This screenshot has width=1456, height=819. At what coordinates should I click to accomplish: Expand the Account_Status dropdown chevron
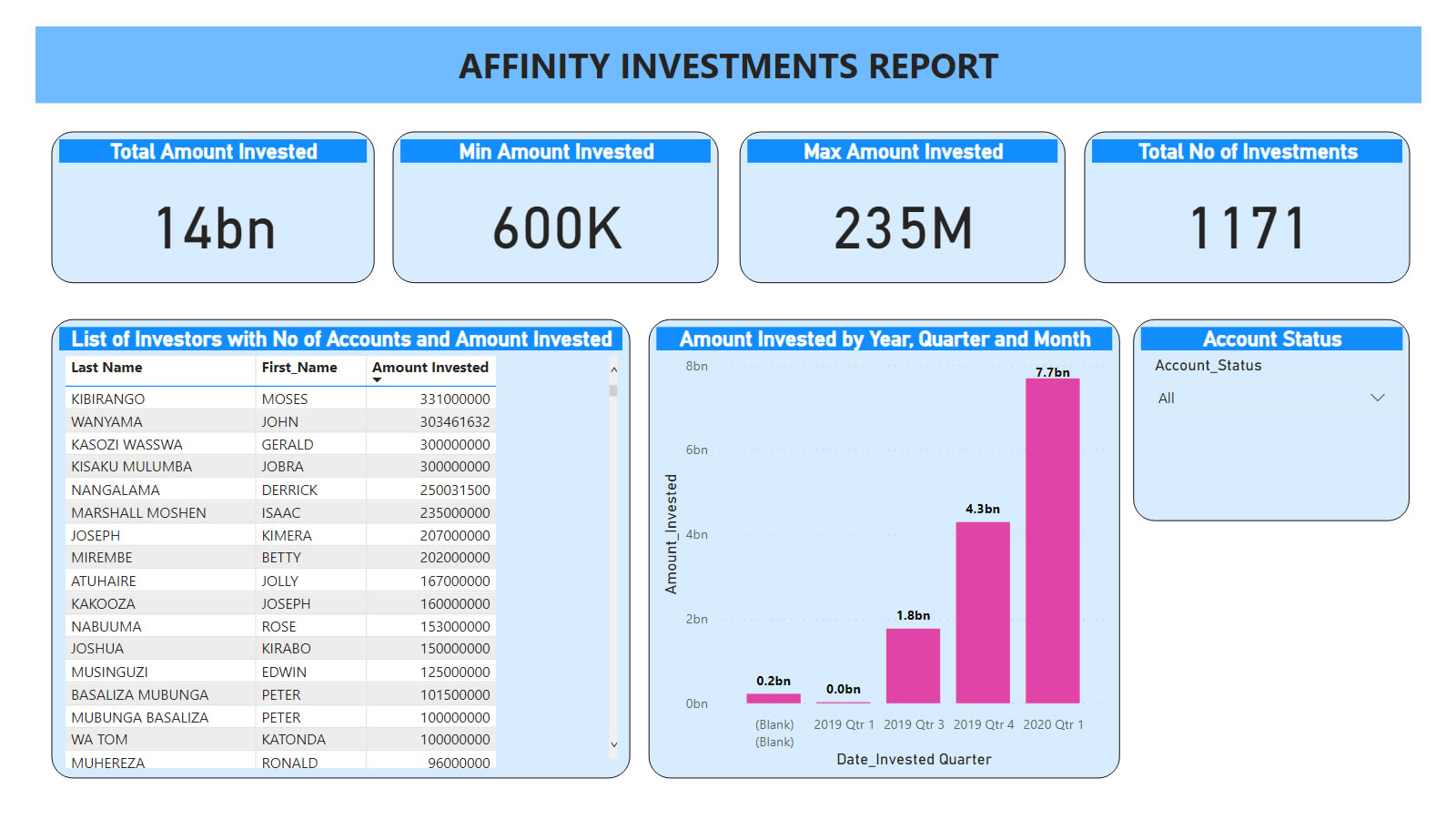tap(1377, 398)
